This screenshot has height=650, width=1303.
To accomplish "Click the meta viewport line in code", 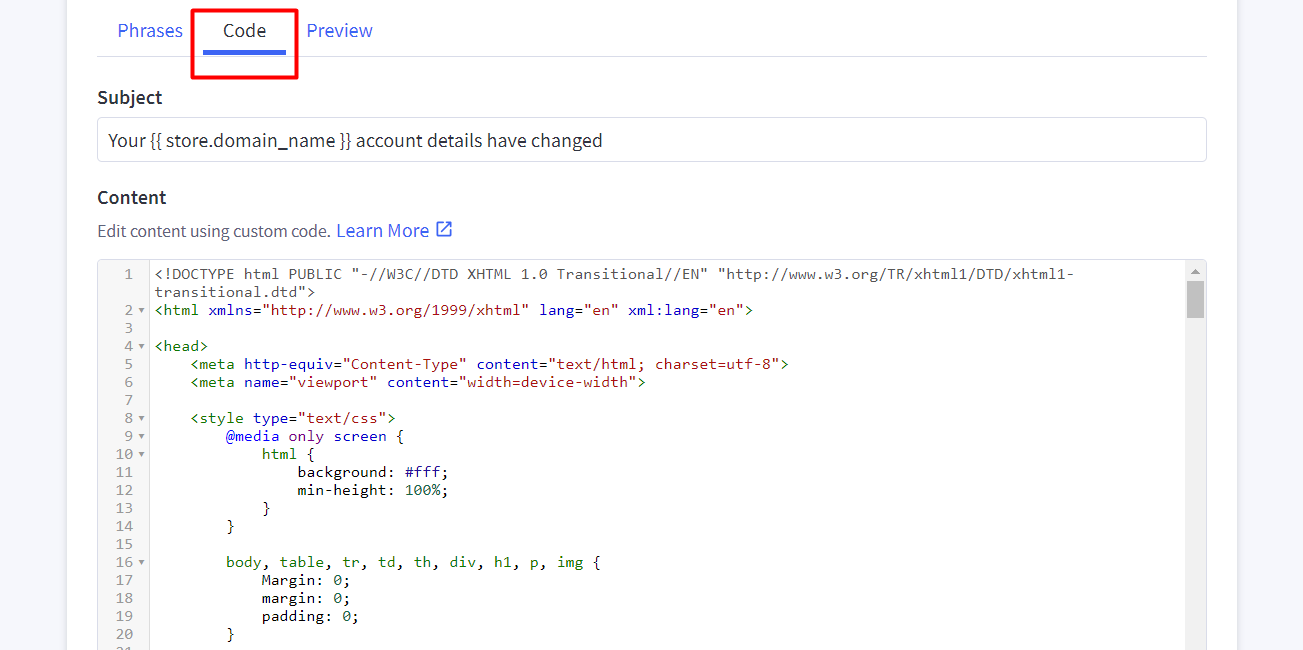I will pyautogui.click(x=418, y=382).
